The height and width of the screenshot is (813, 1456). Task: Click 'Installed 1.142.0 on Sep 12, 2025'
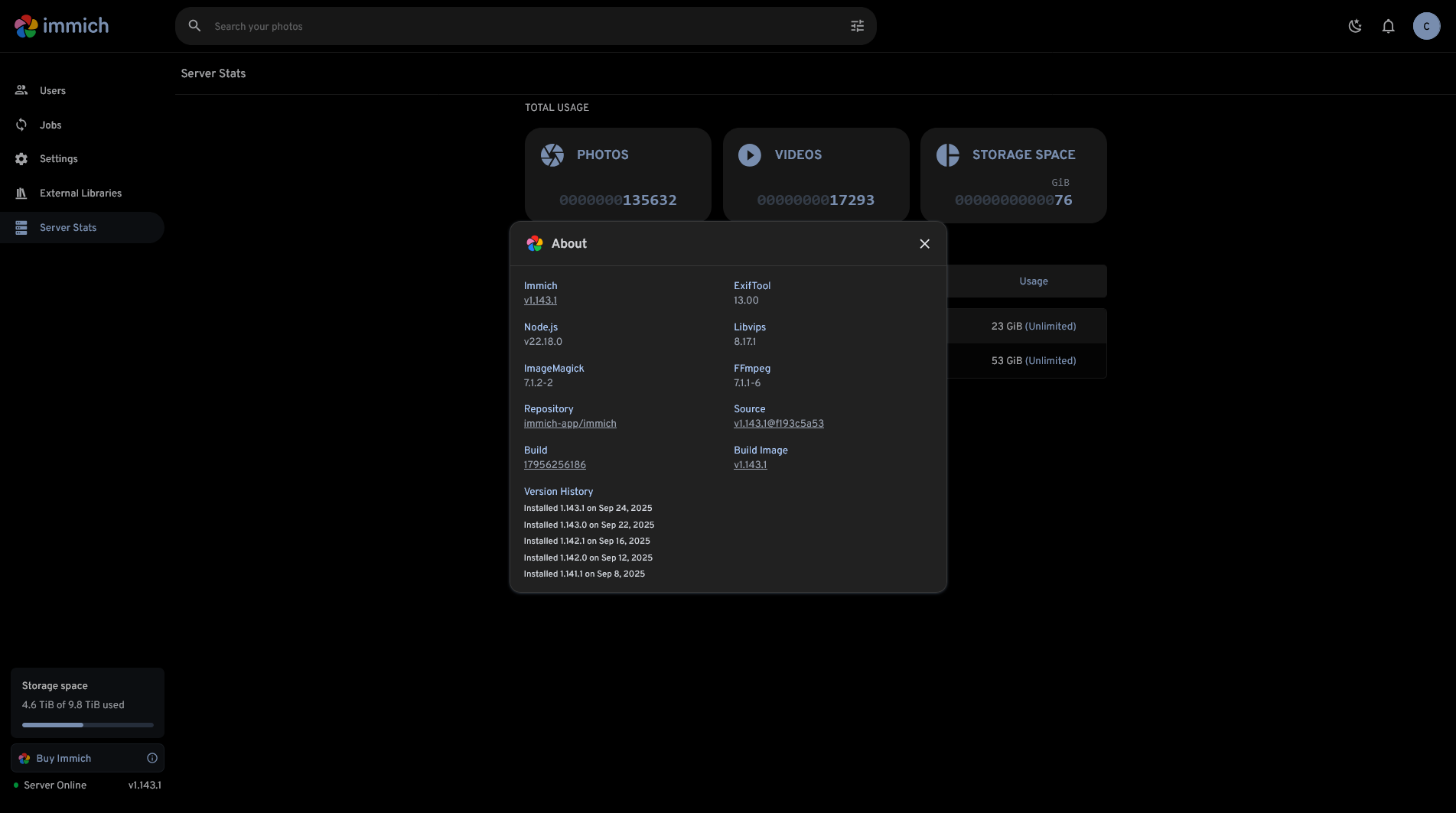pyautogui.click(x=588, y=558)
